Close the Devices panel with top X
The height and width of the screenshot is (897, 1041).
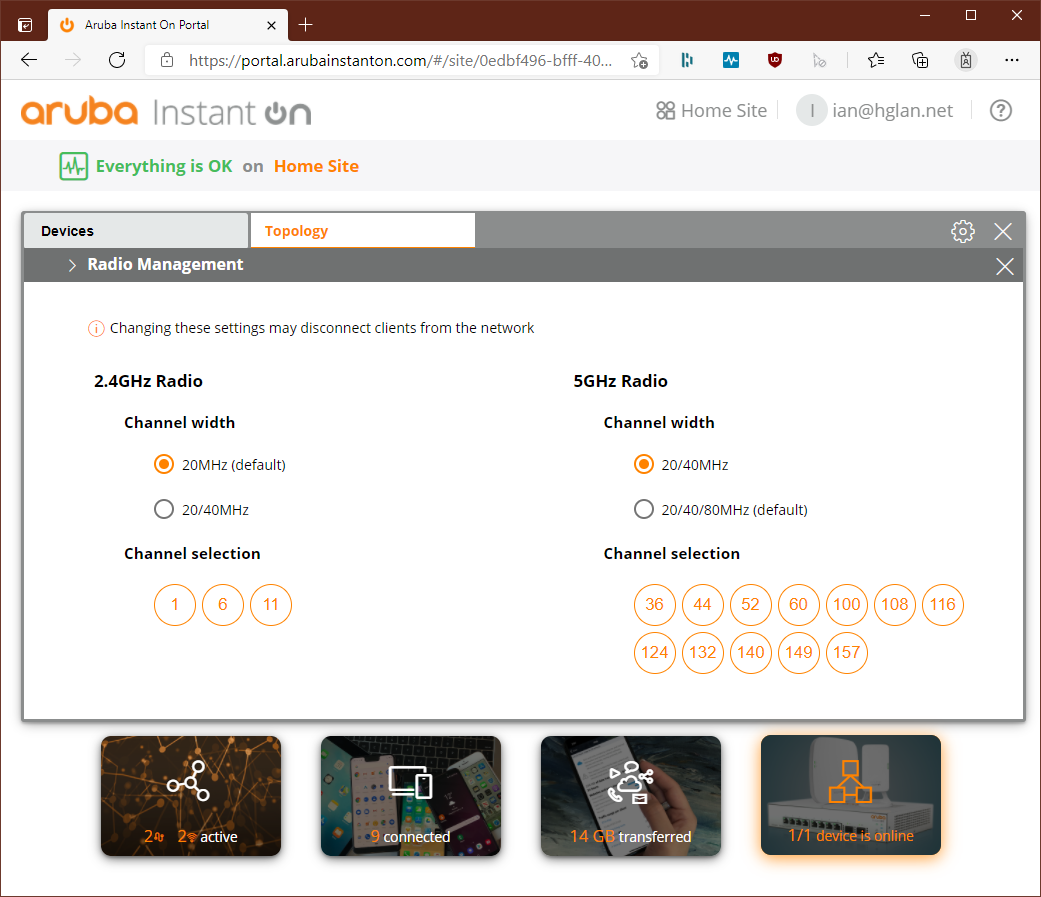pos(1002,231)
